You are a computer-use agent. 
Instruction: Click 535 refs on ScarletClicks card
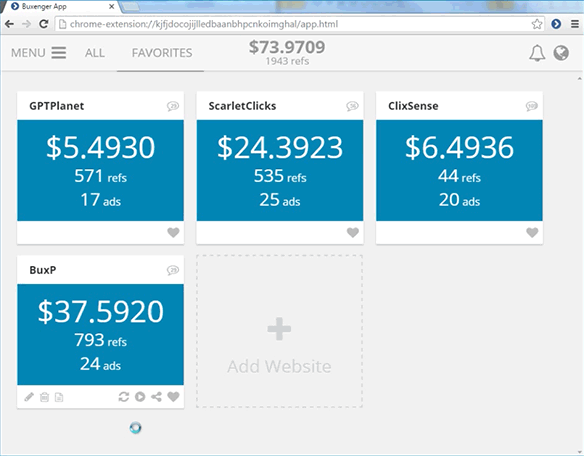click(280, 176)
